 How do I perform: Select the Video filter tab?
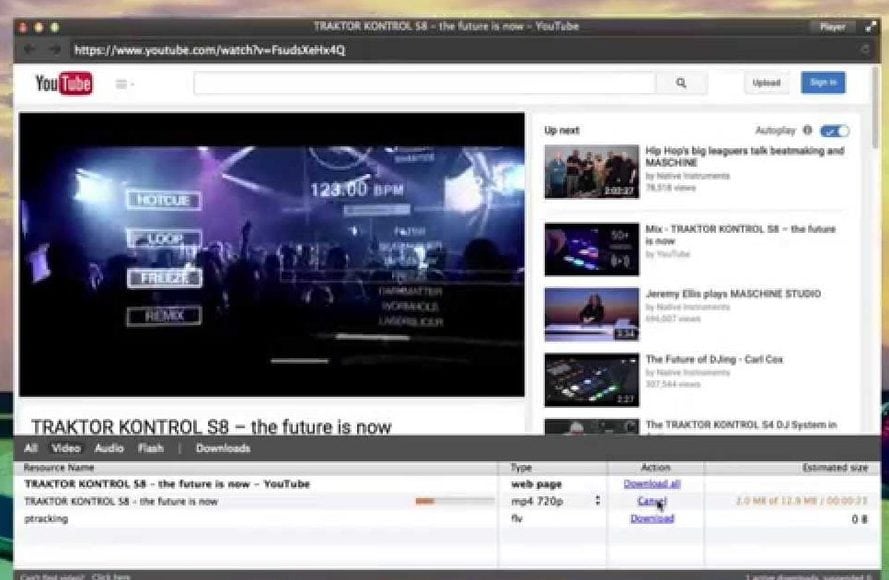click(x=66, y=448)
